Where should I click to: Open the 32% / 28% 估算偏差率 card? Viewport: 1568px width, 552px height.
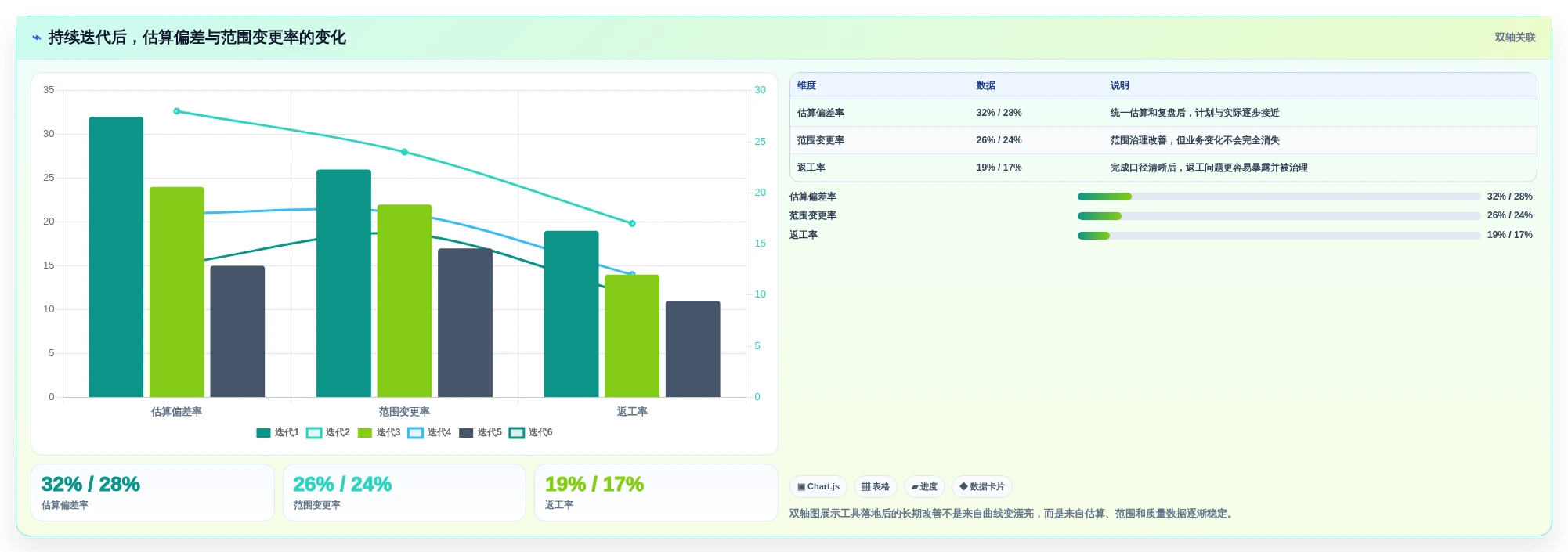click(x=153, y=492)
